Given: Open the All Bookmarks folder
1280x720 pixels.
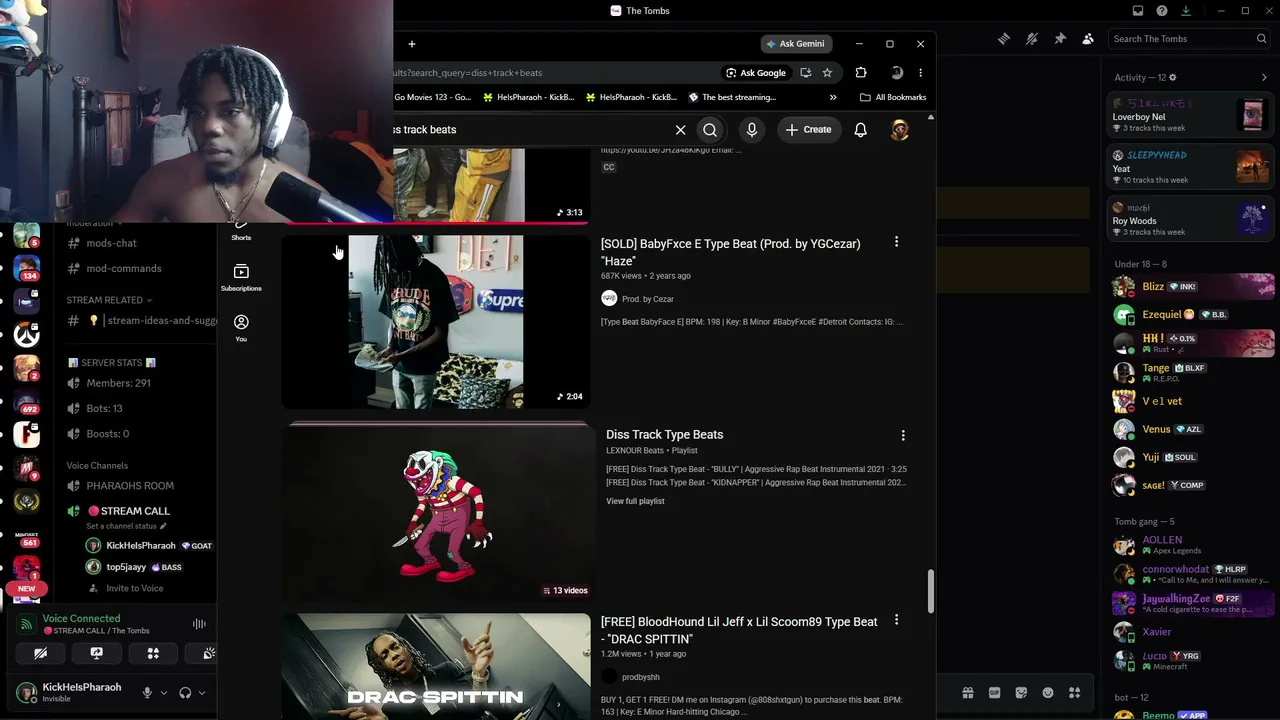Looking at the screenshot, I should (x=893, y=97).
